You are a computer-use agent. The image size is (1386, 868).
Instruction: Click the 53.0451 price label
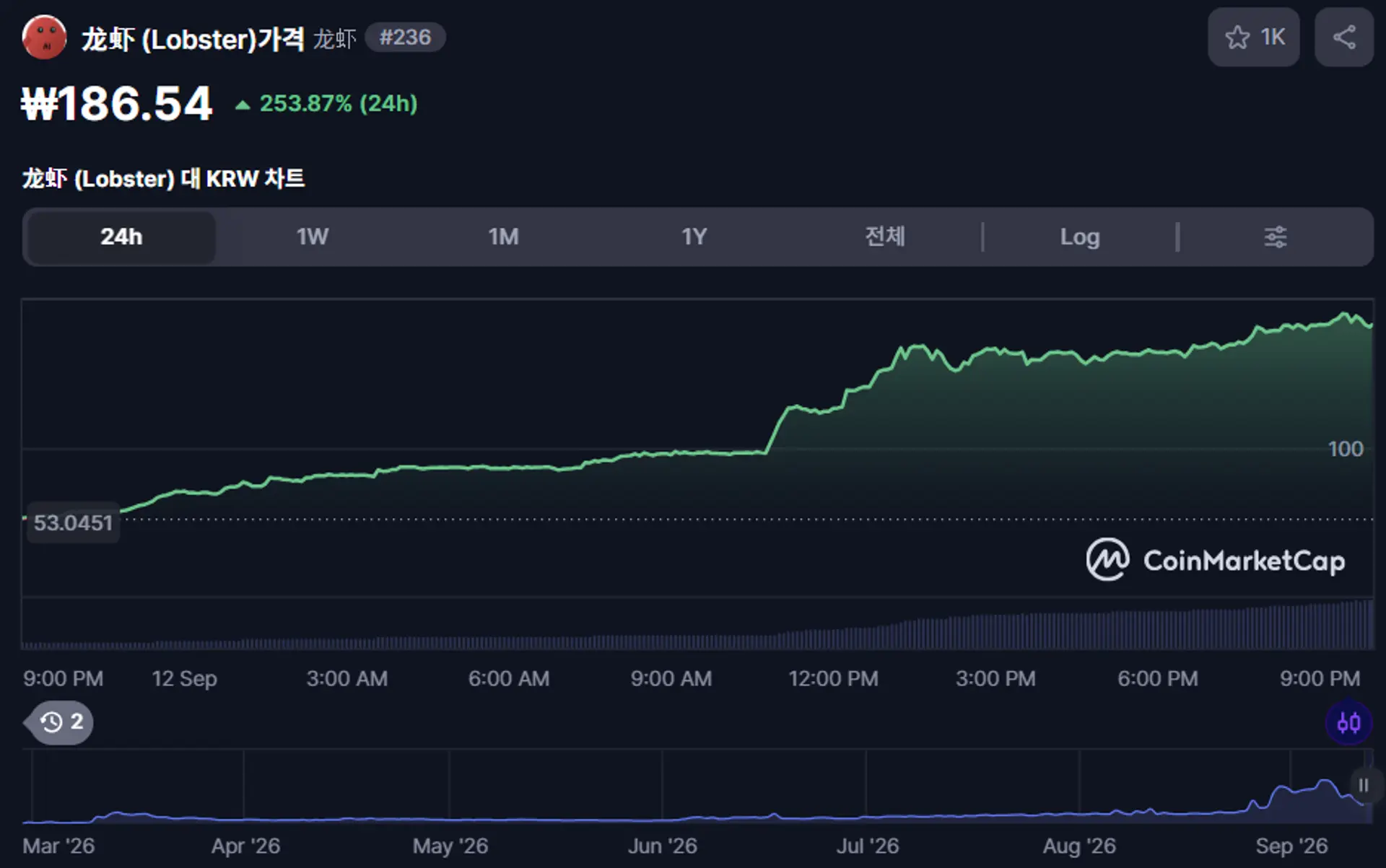[73, 522]
